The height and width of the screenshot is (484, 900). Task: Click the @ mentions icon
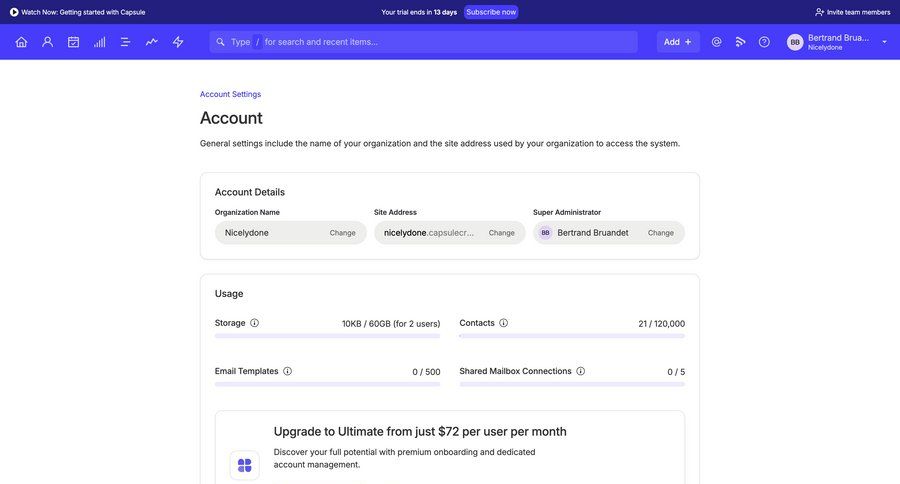(x=716, y=42)
